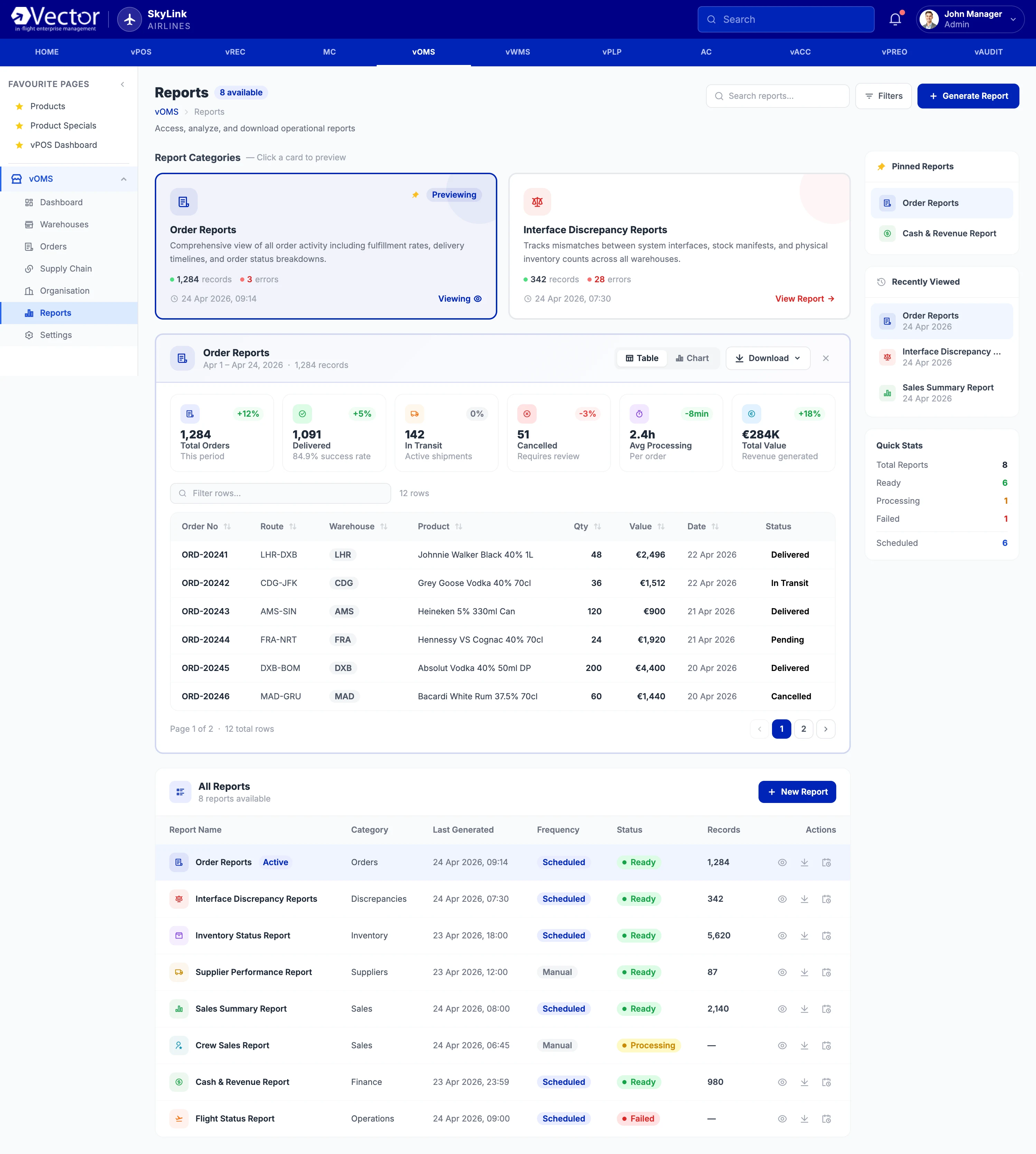This screenshot has height=1154, width=1036.
Task: Go to the HOME tab
Action: click(x=47, y=52)
